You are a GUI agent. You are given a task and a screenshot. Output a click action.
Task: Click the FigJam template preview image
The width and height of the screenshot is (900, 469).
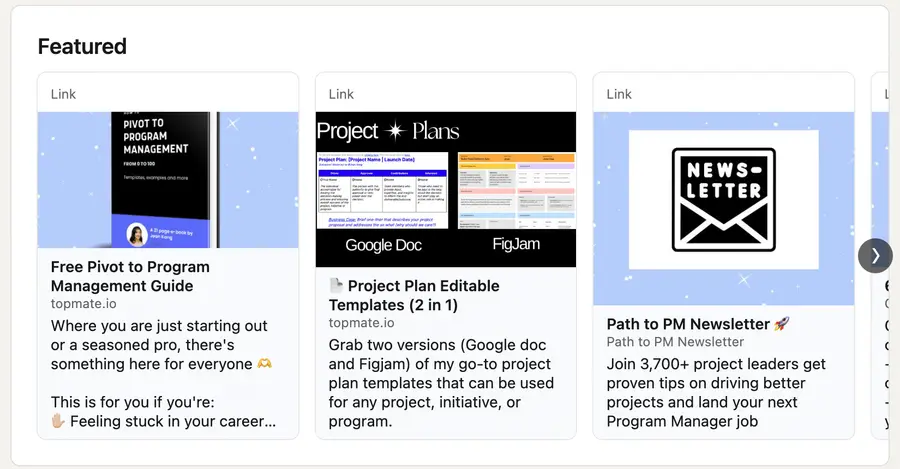pyautogui.click(x=517, y=191)
